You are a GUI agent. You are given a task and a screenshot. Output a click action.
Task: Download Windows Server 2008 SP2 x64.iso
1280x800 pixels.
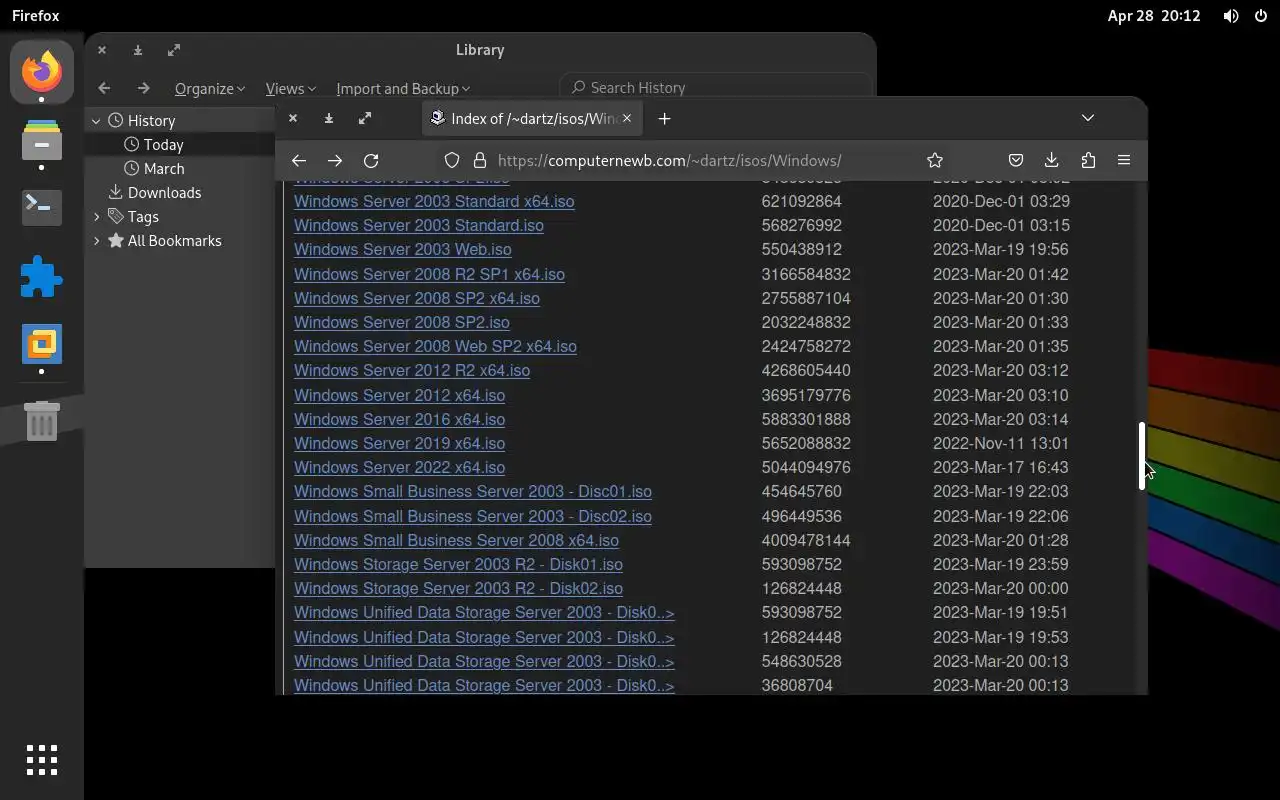point(417,298)
